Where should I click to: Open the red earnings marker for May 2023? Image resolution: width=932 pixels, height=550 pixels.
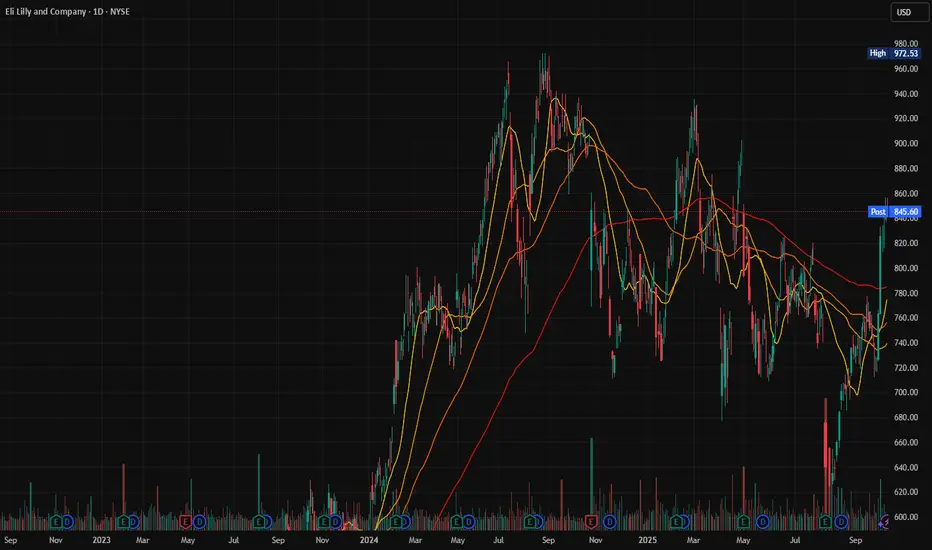[x=185, y=522]
